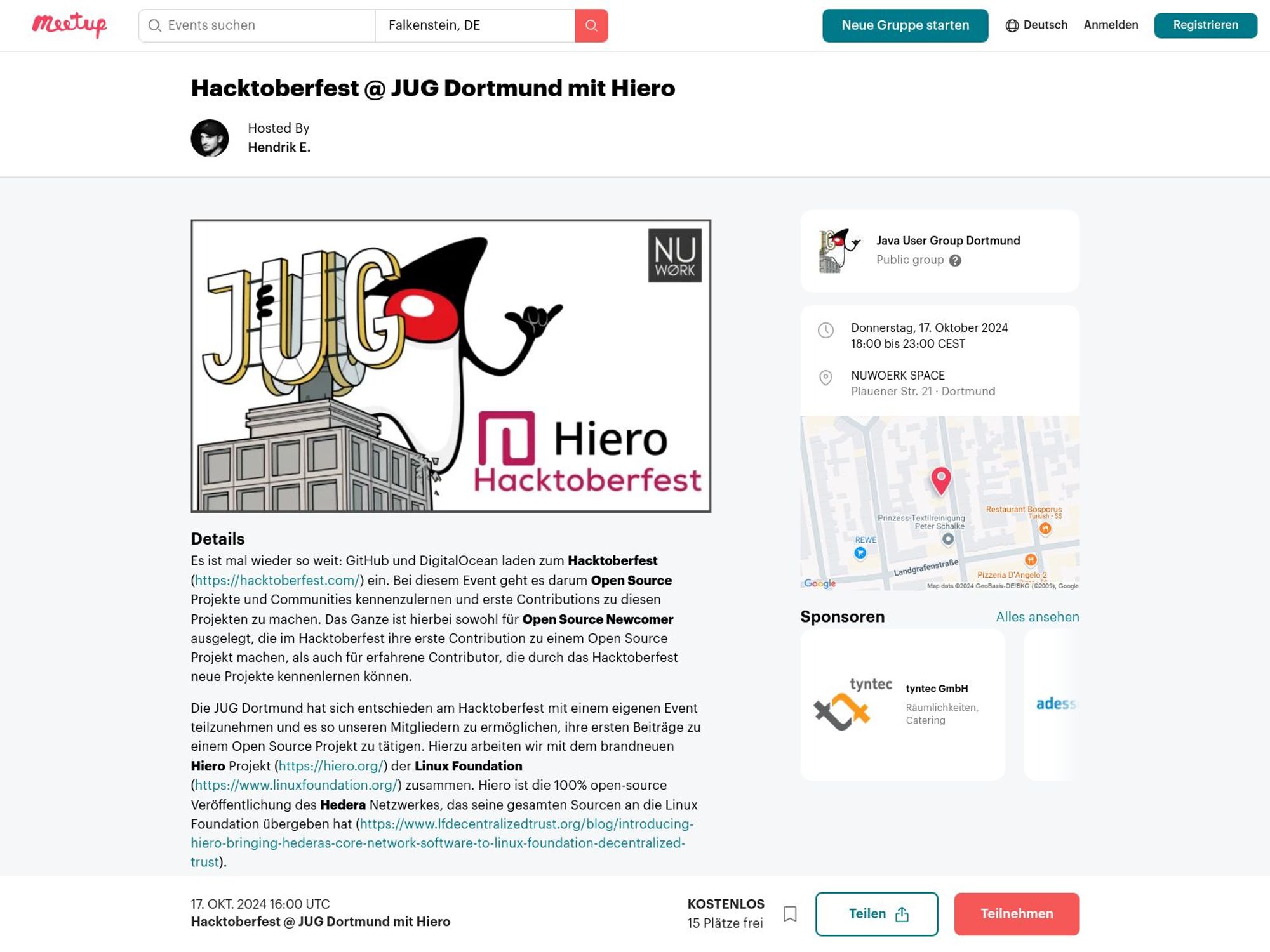This screenshot has height=952, width=1270.
Task: Open the linuxfoundation.org link
Action: 296,785
